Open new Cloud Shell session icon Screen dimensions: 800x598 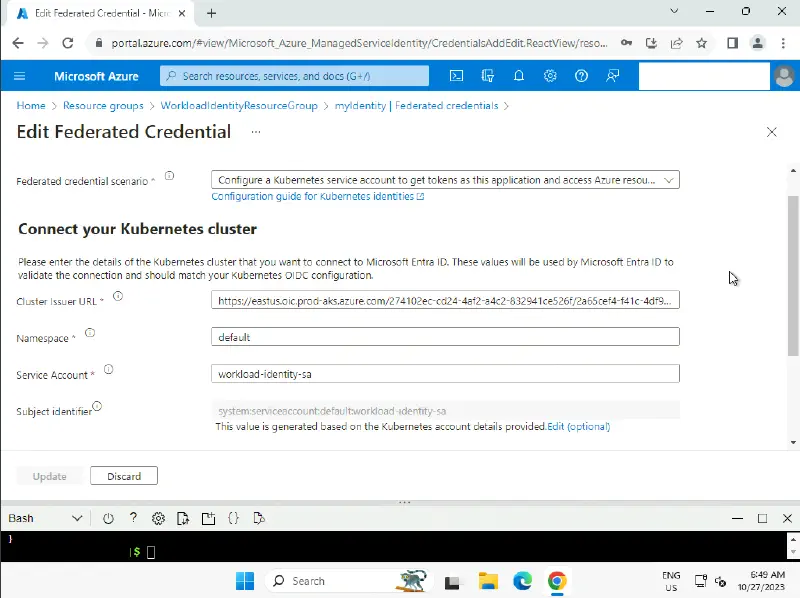coord(208,518)
